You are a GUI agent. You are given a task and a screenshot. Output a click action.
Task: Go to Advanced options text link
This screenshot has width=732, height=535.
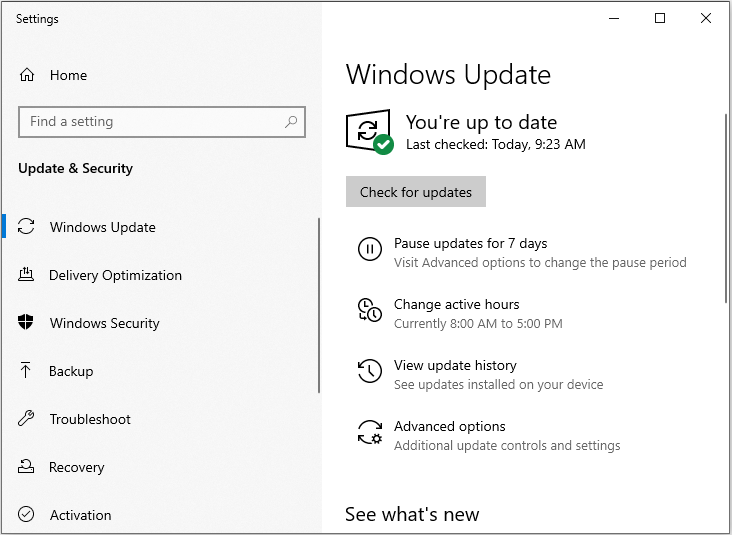[449, 426]
